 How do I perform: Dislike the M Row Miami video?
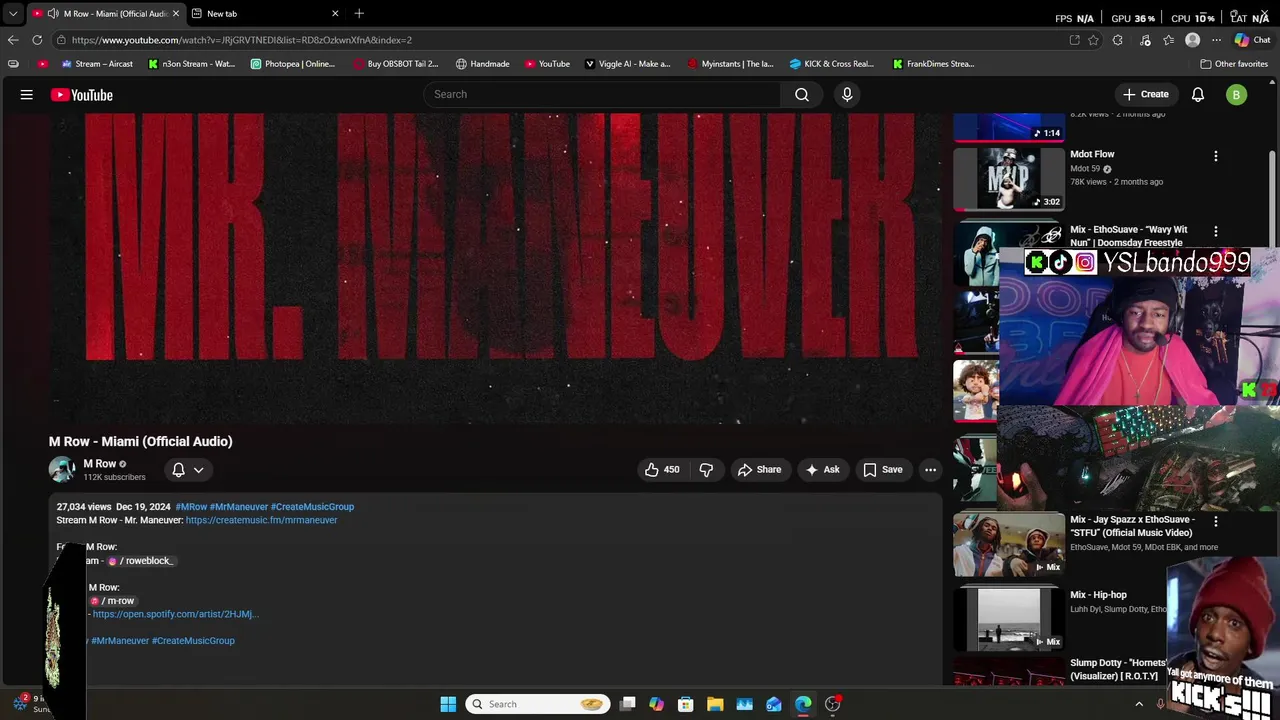pyautogui.click(x=706, y=470)
